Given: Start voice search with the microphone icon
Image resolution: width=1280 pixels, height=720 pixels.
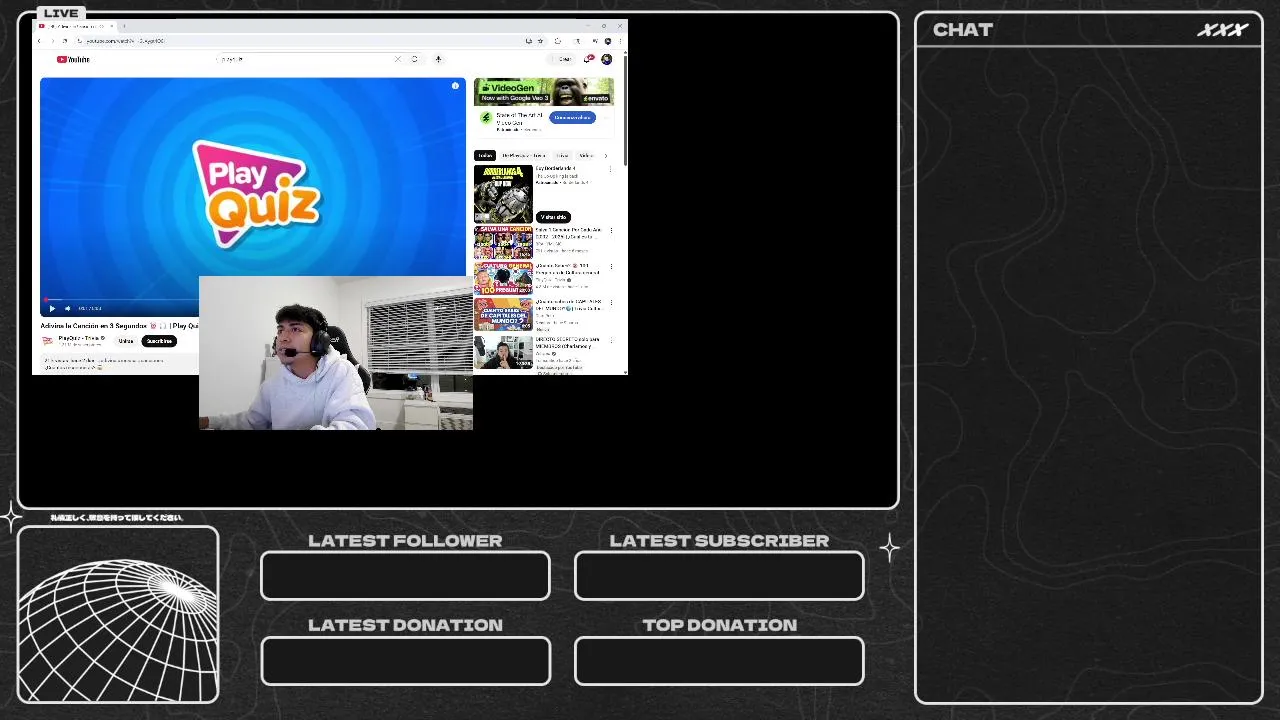Looking at the screenshot, I should [x=438, y=59].
